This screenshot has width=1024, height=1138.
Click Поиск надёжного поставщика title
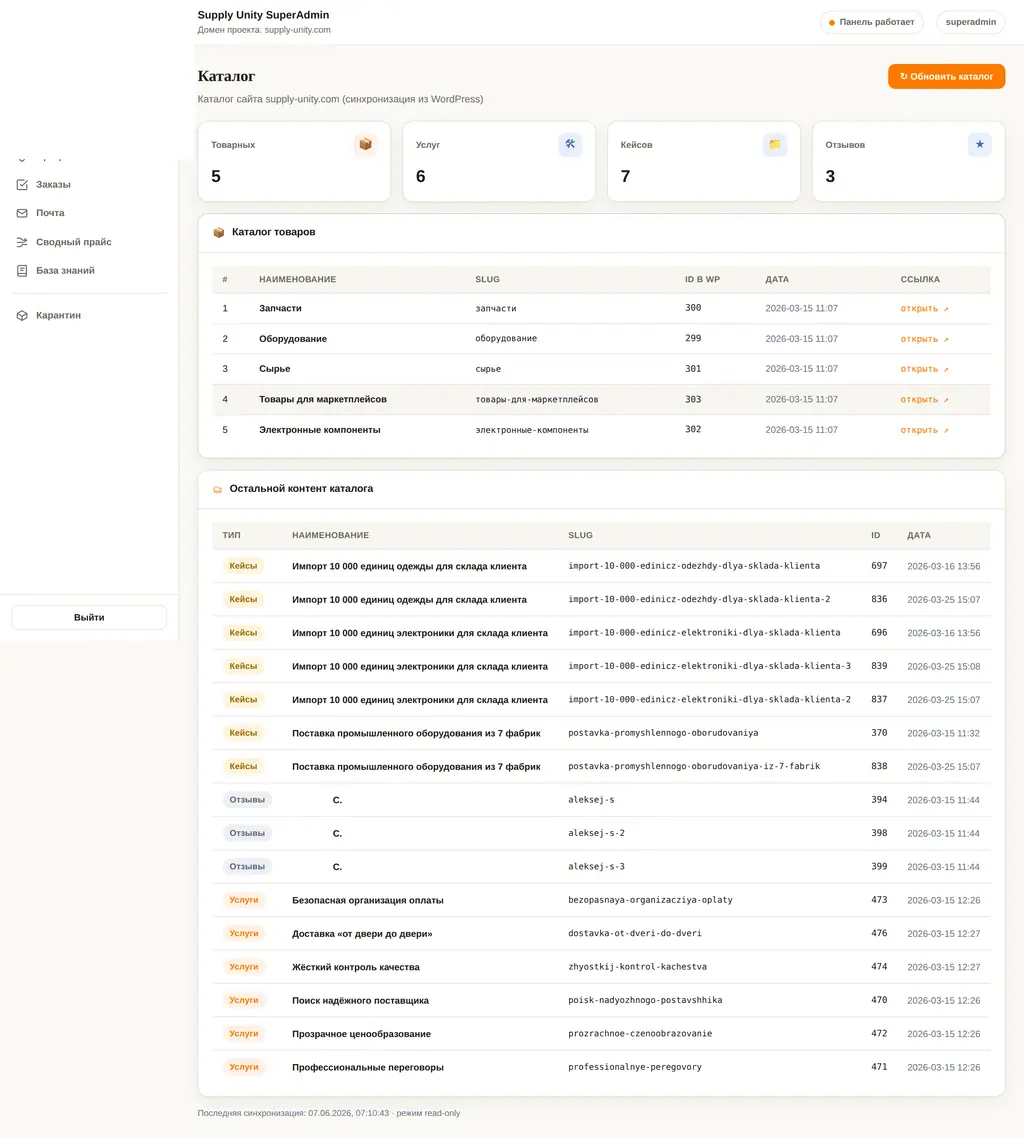tap(360, 1000)
